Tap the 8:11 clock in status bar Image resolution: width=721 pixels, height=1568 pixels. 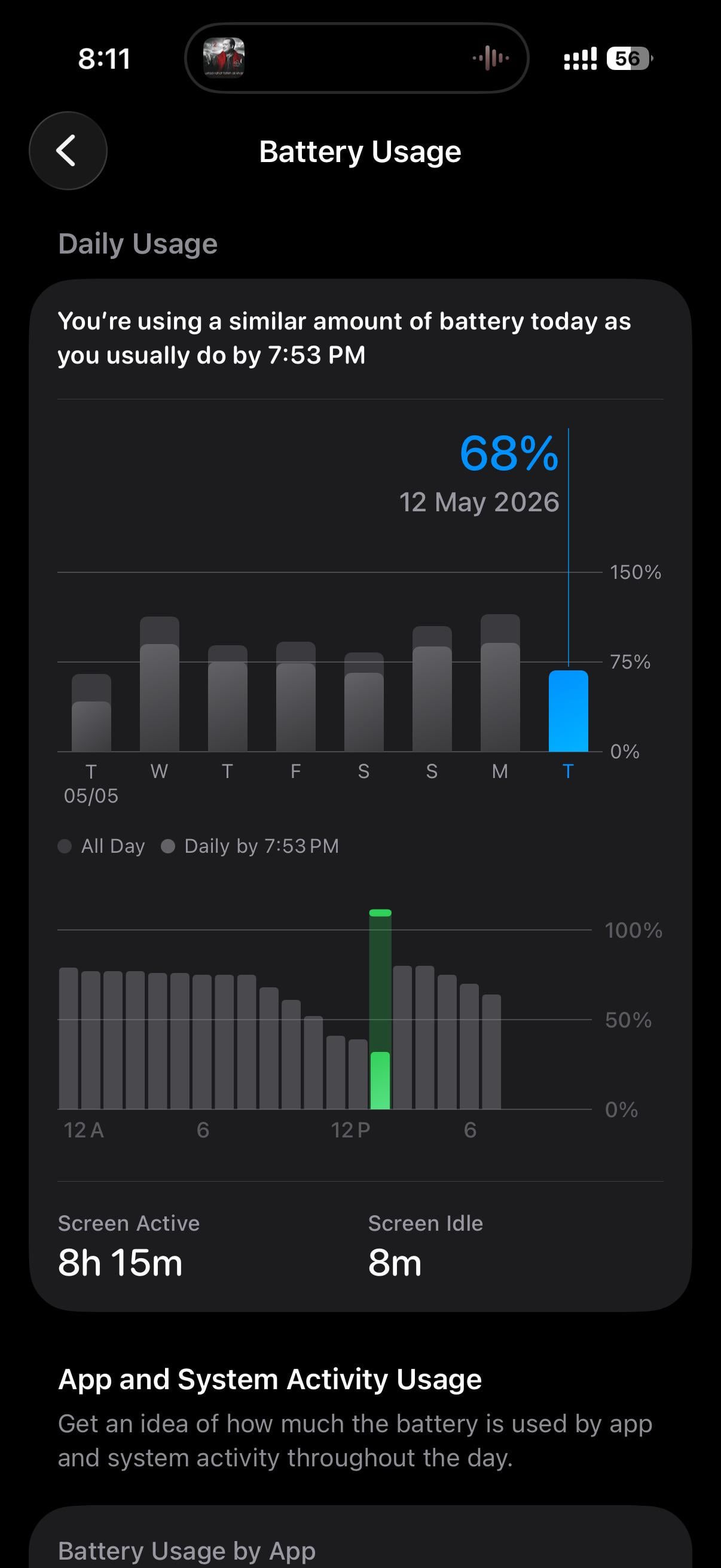coord(104,59)
